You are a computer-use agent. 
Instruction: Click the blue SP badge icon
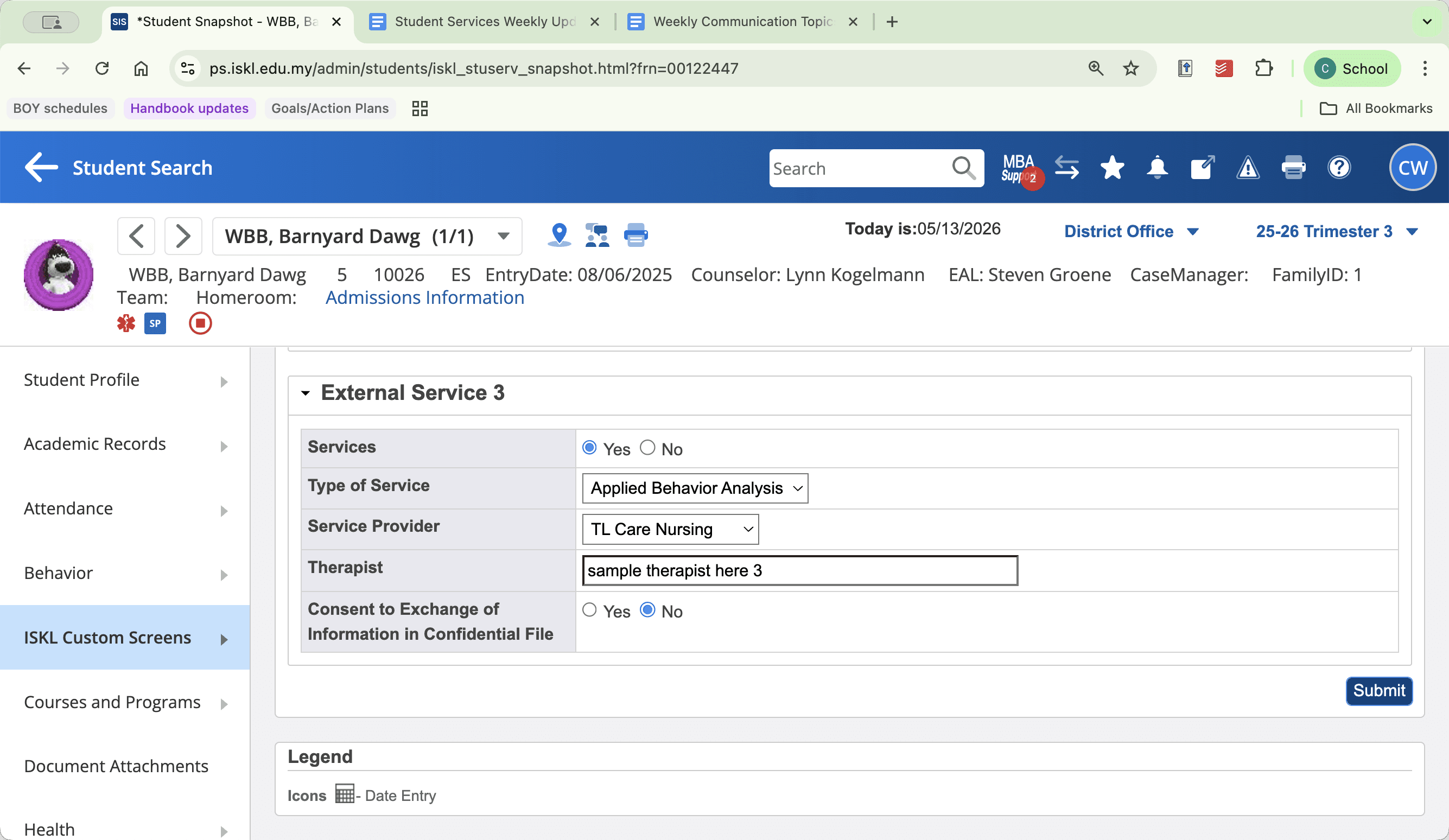155,323
